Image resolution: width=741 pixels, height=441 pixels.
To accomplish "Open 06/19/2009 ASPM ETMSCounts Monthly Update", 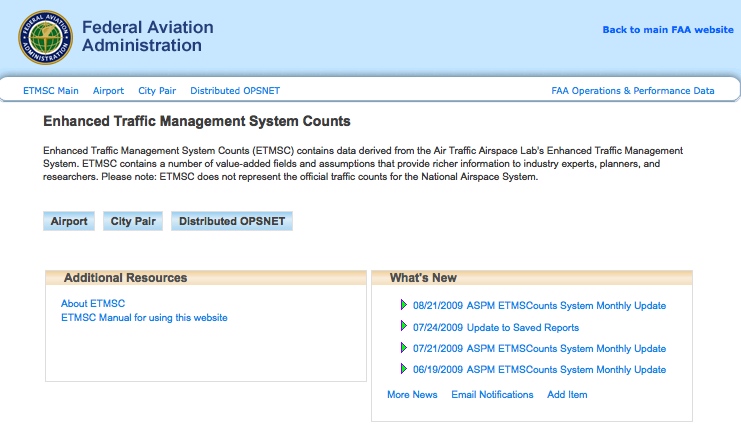I will [539, 370].
